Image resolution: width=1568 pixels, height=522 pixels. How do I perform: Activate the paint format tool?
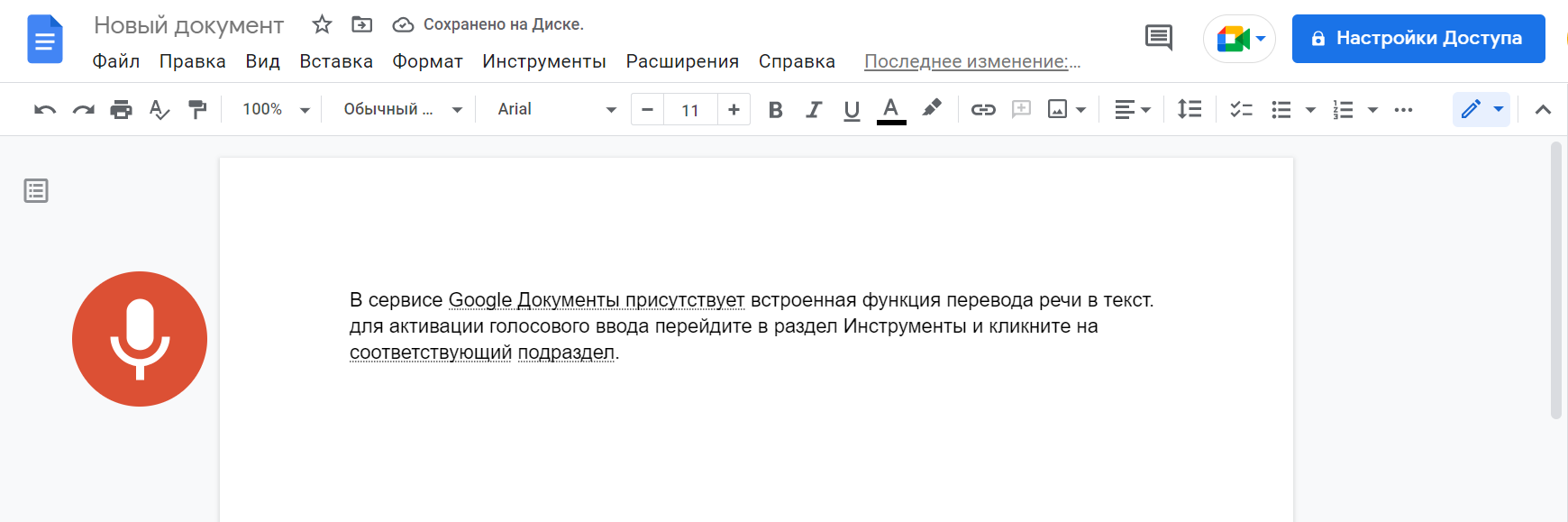(x=196, y=110)
